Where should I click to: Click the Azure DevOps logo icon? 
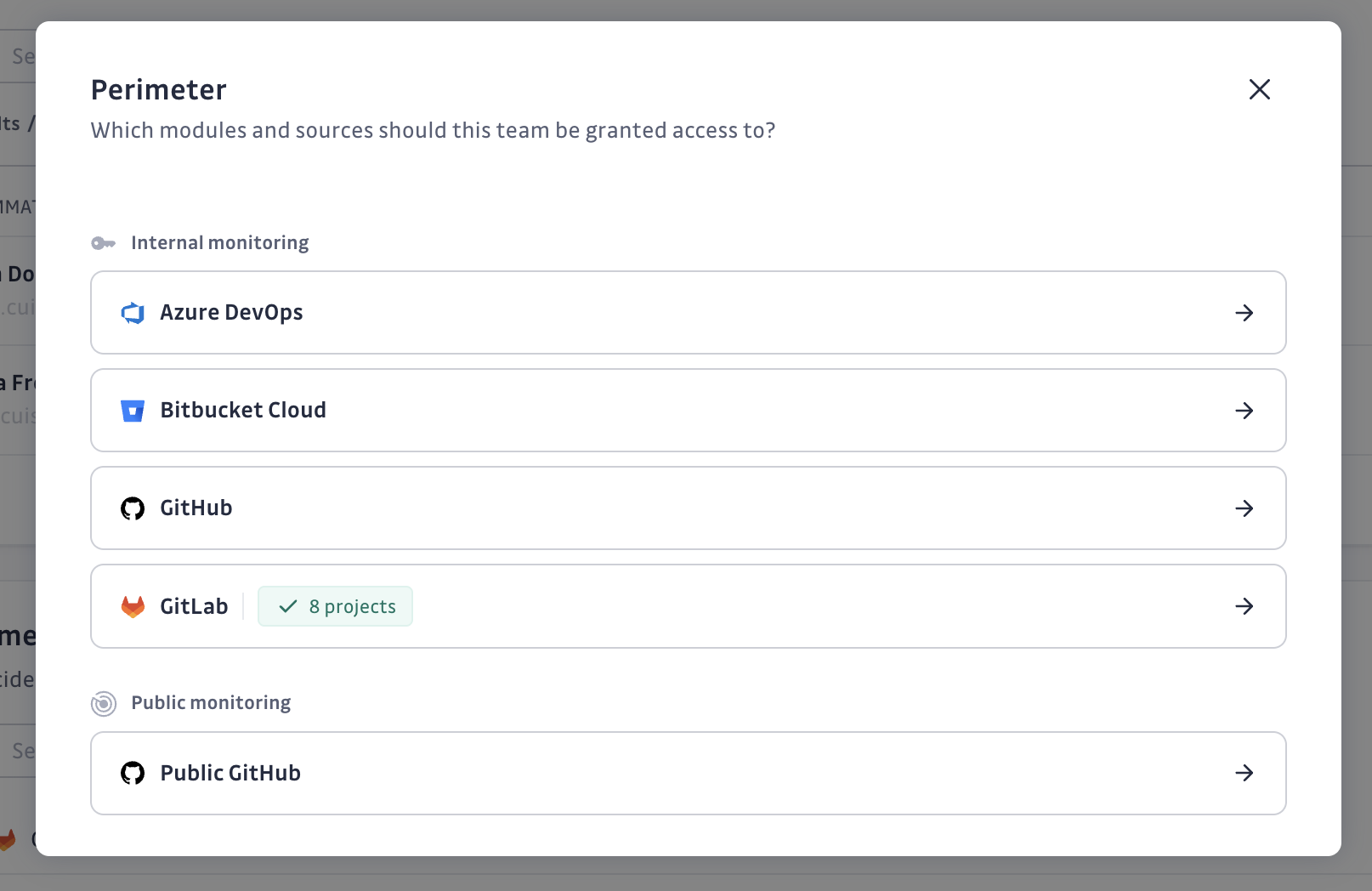point(133,313)
